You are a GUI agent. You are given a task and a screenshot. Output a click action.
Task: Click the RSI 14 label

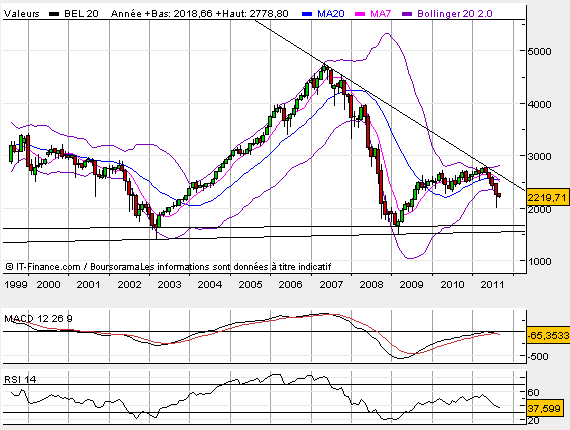[20, 379]
